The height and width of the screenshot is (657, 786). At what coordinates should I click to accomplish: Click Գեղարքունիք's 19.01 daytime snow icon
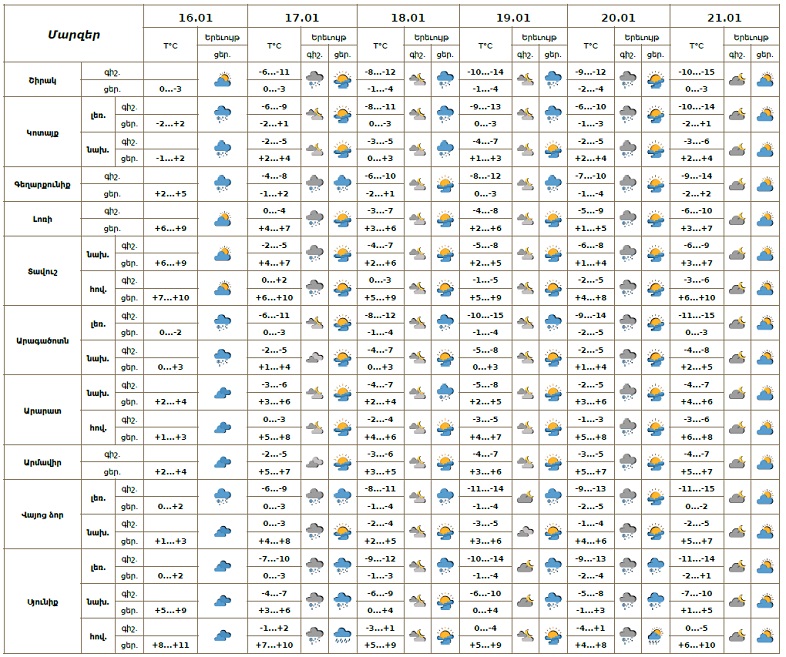click(553, 184)
